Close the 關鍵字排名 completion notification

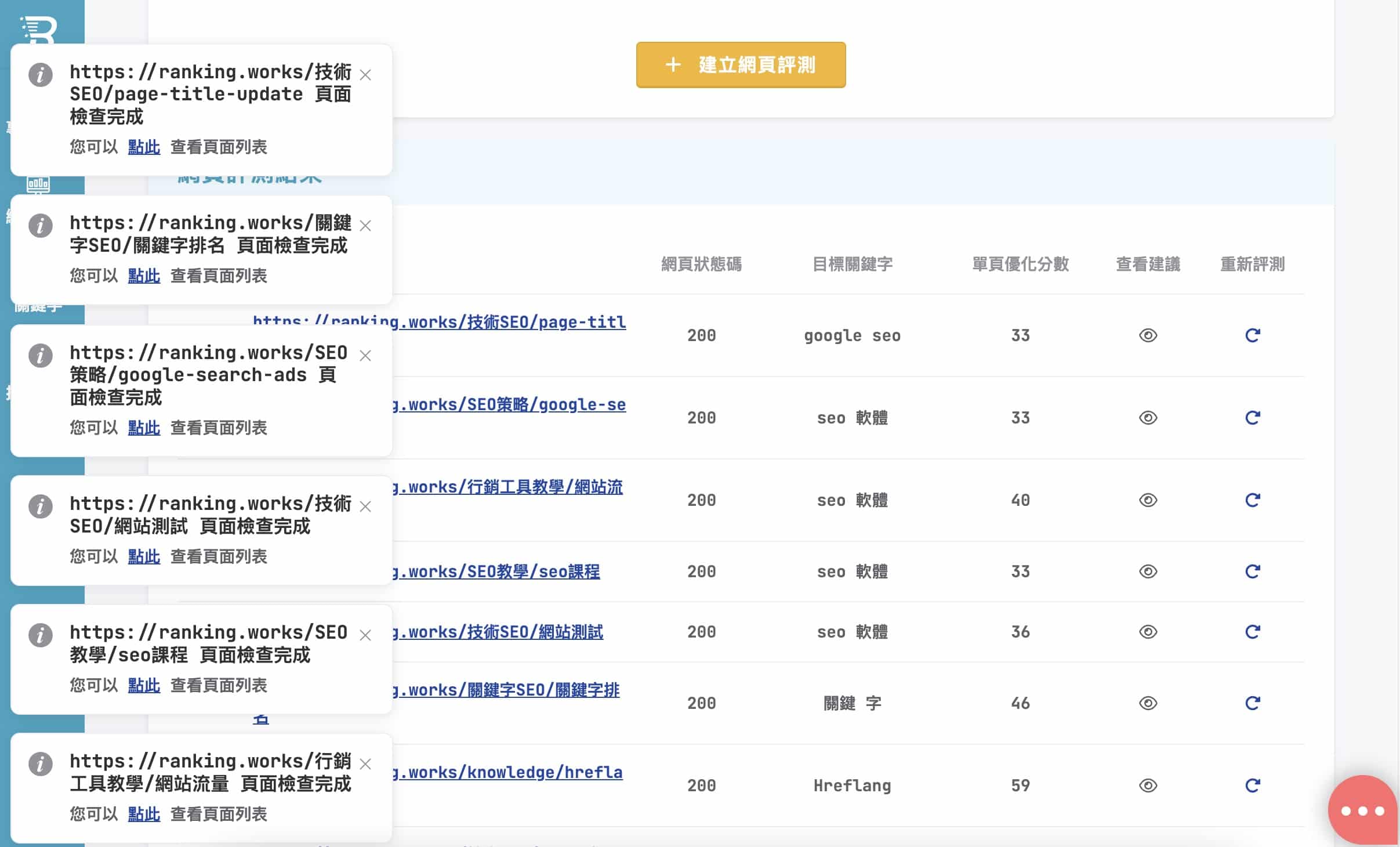[x=365, y=226]
